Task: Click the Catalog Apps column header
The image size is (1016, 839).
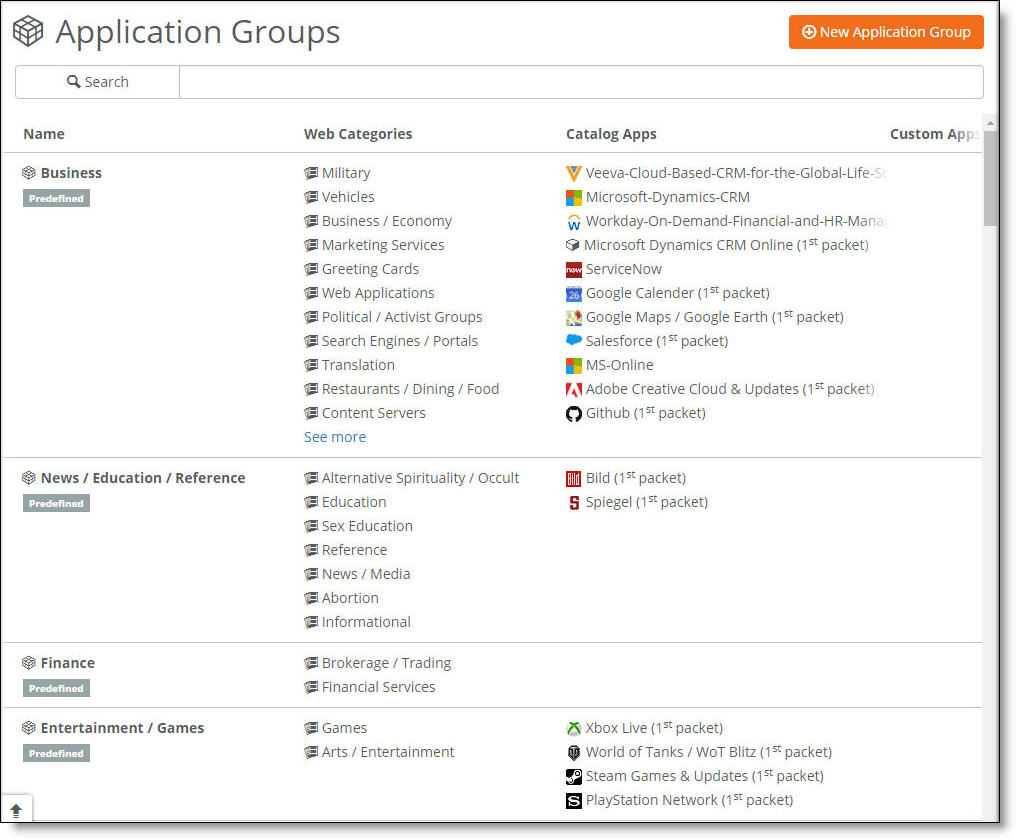Action: (x=611, y=134)
